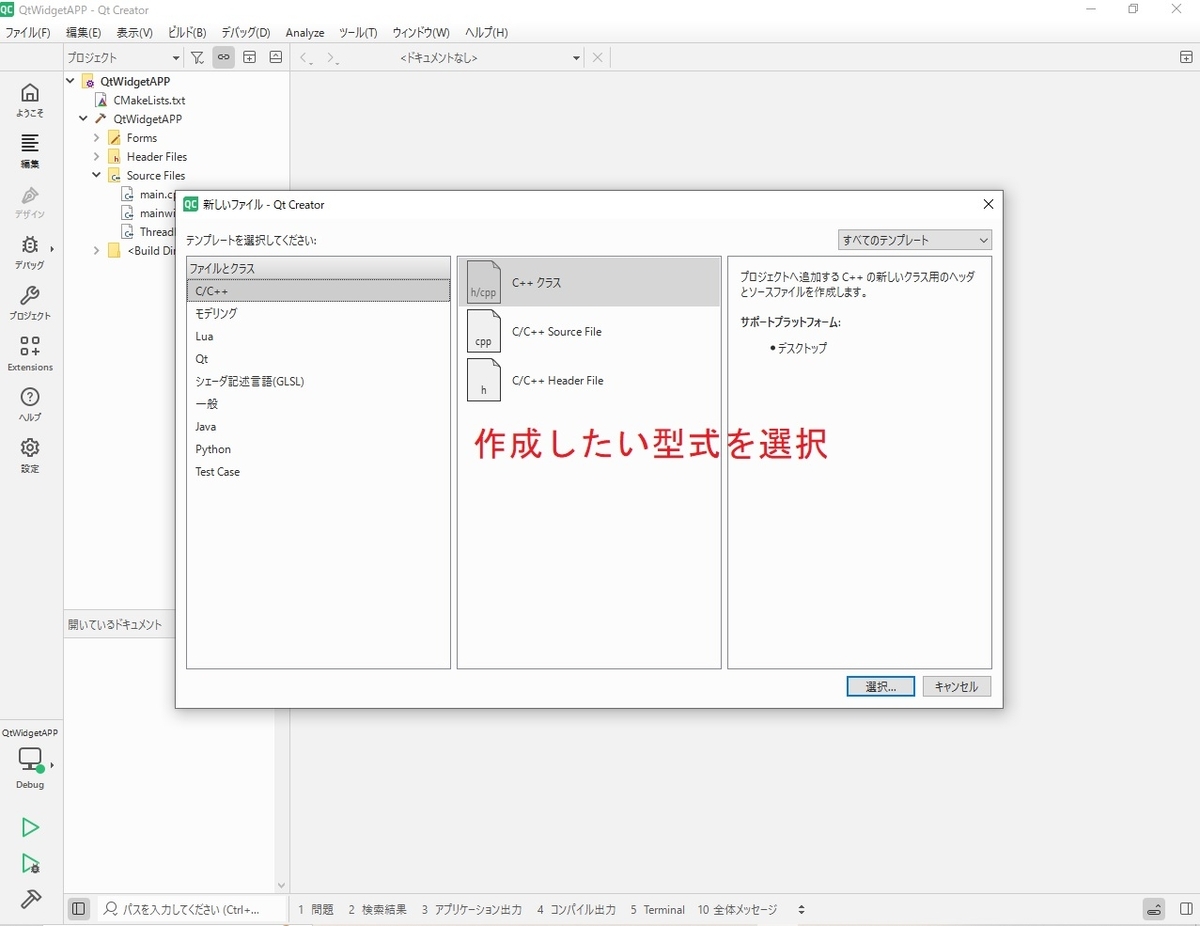
Task: Select the Python category
Action: [318, 449]
